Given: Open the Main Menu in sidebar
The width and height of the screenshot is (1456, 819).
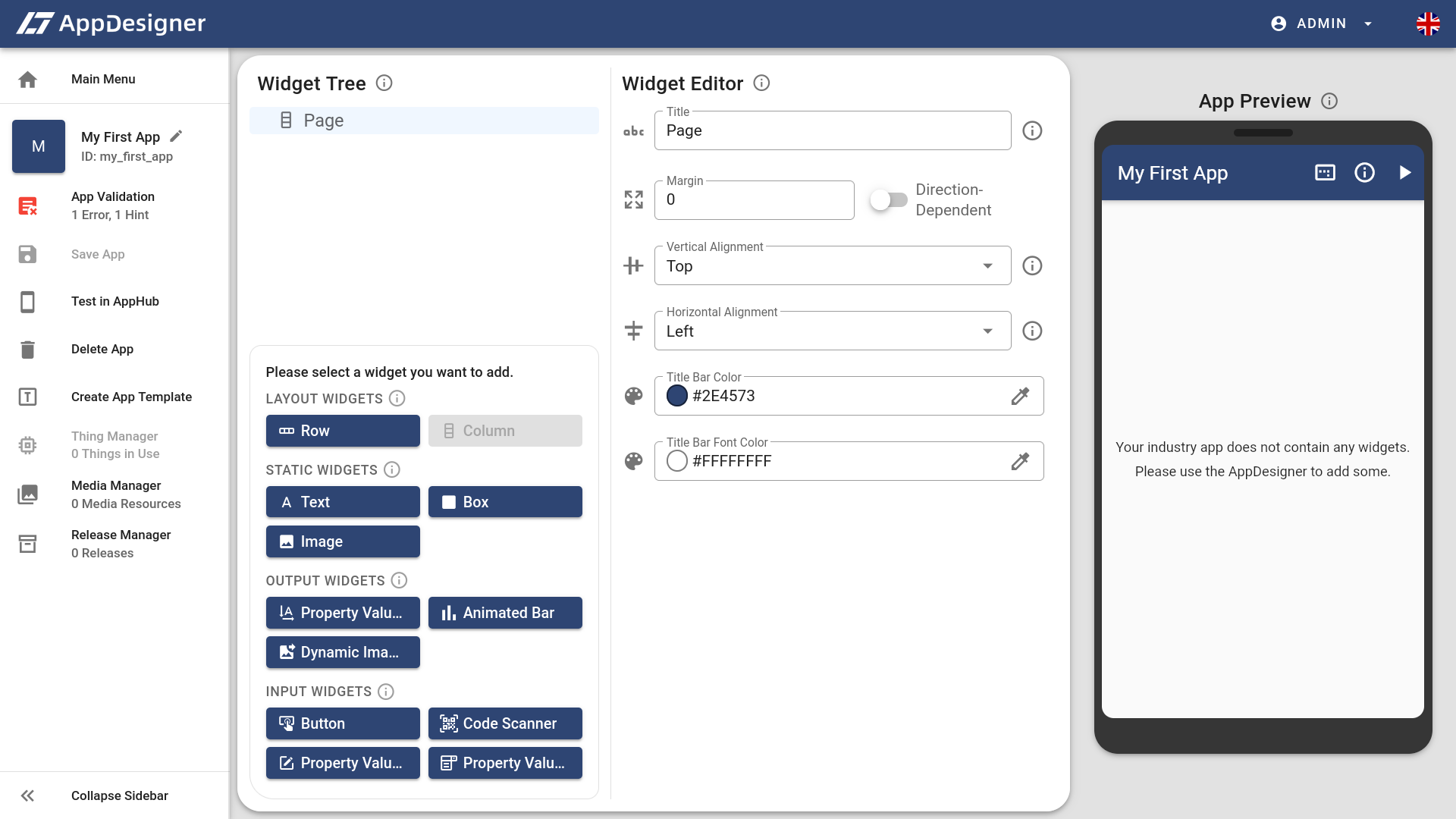Looking at the screenshot, I should click(x=103, y=79).
